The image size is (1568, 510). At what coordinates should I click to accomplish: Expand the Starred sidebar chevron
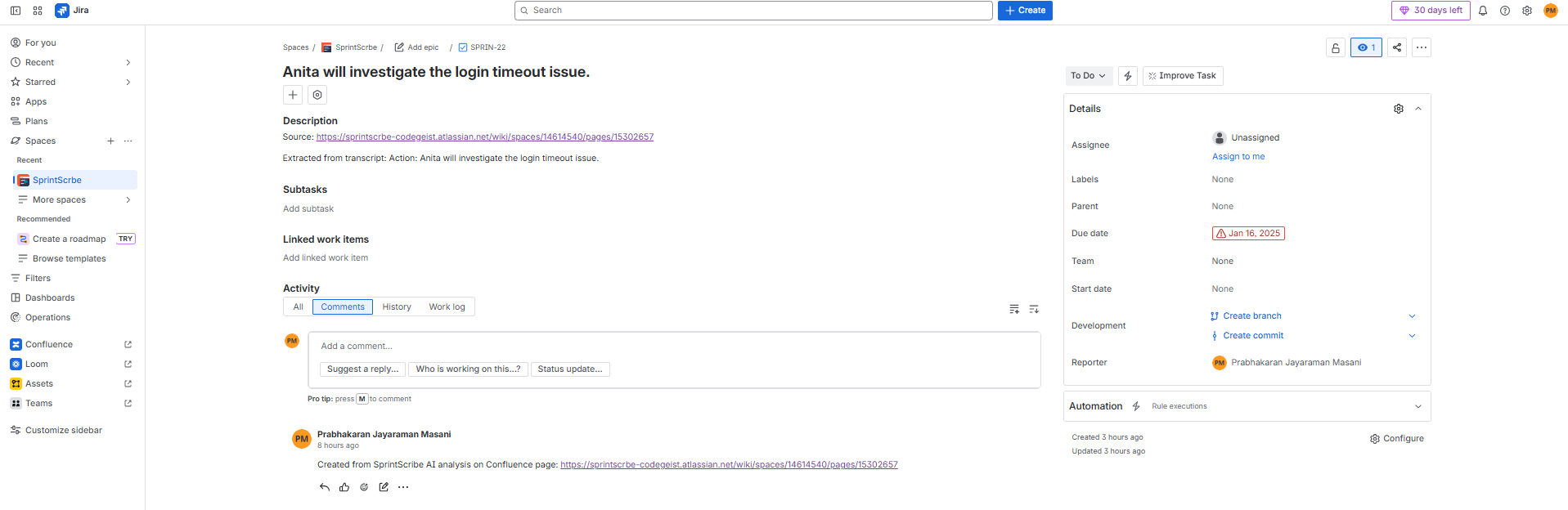coord(128,82)
